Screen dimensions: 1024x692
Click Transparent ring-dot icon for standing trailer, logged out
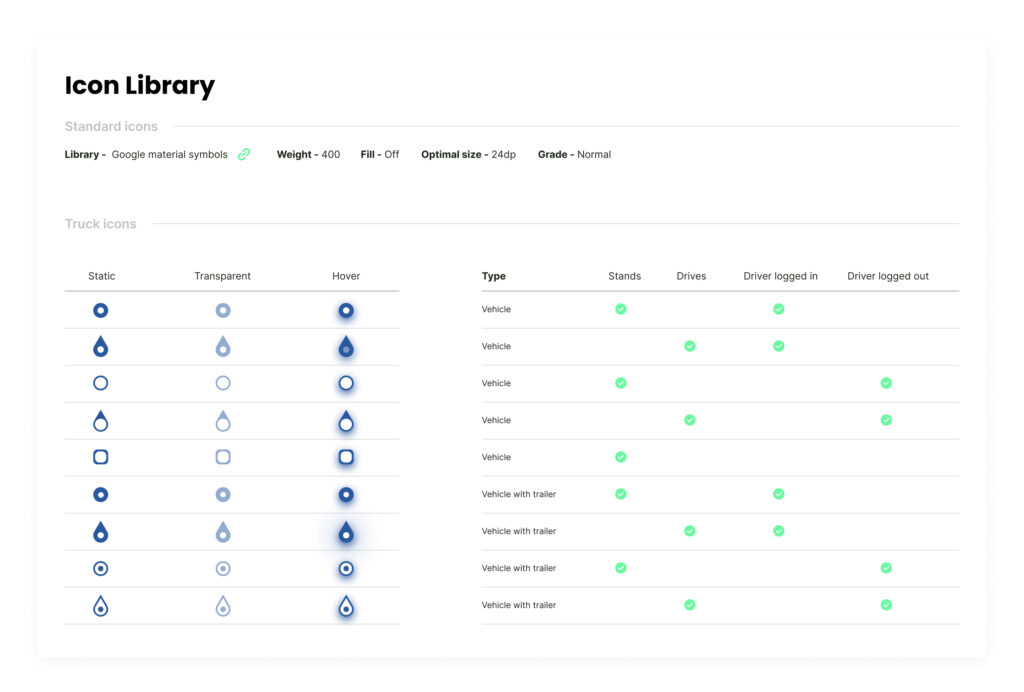pos(223,569)
